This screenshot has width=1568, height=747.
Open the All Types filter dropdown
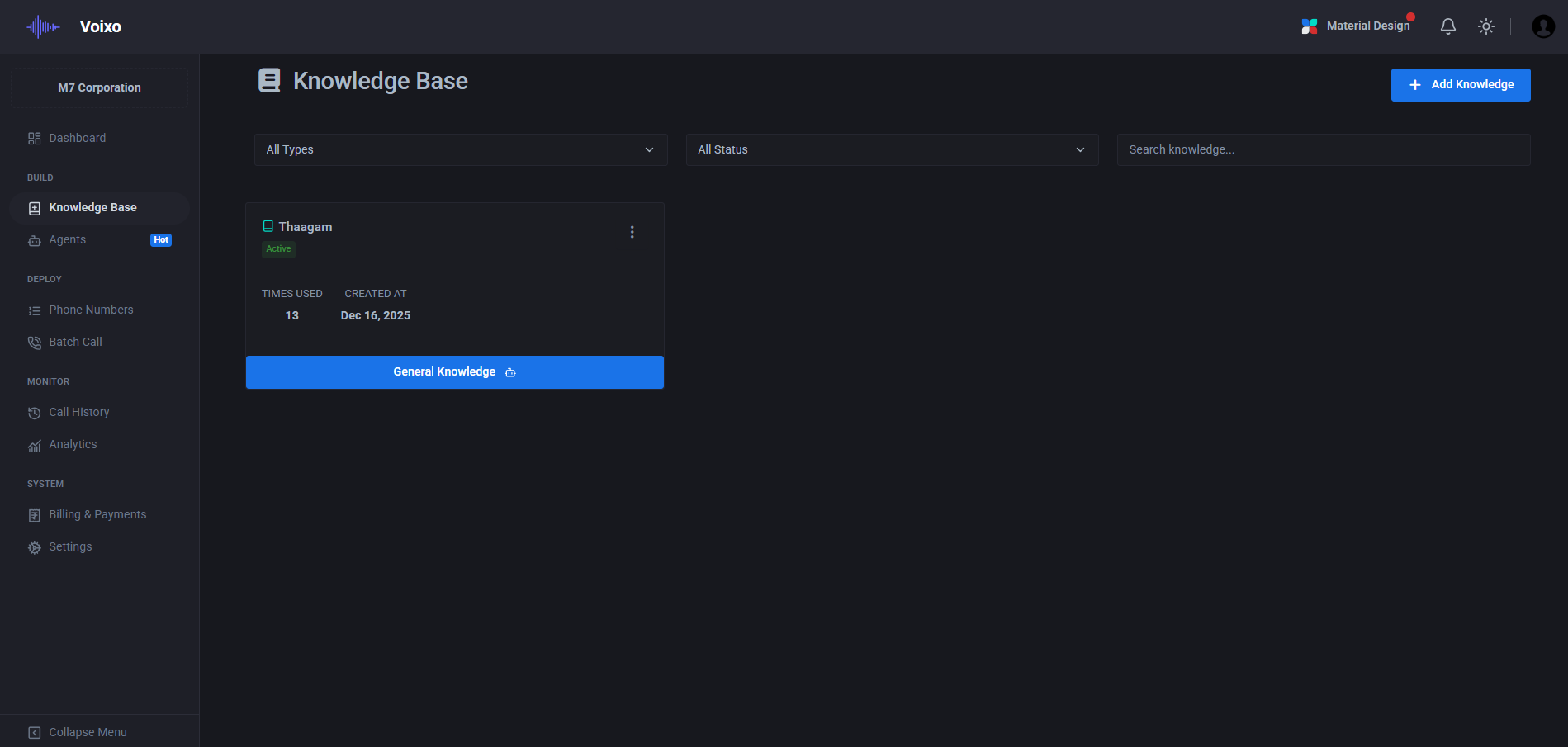461,149
